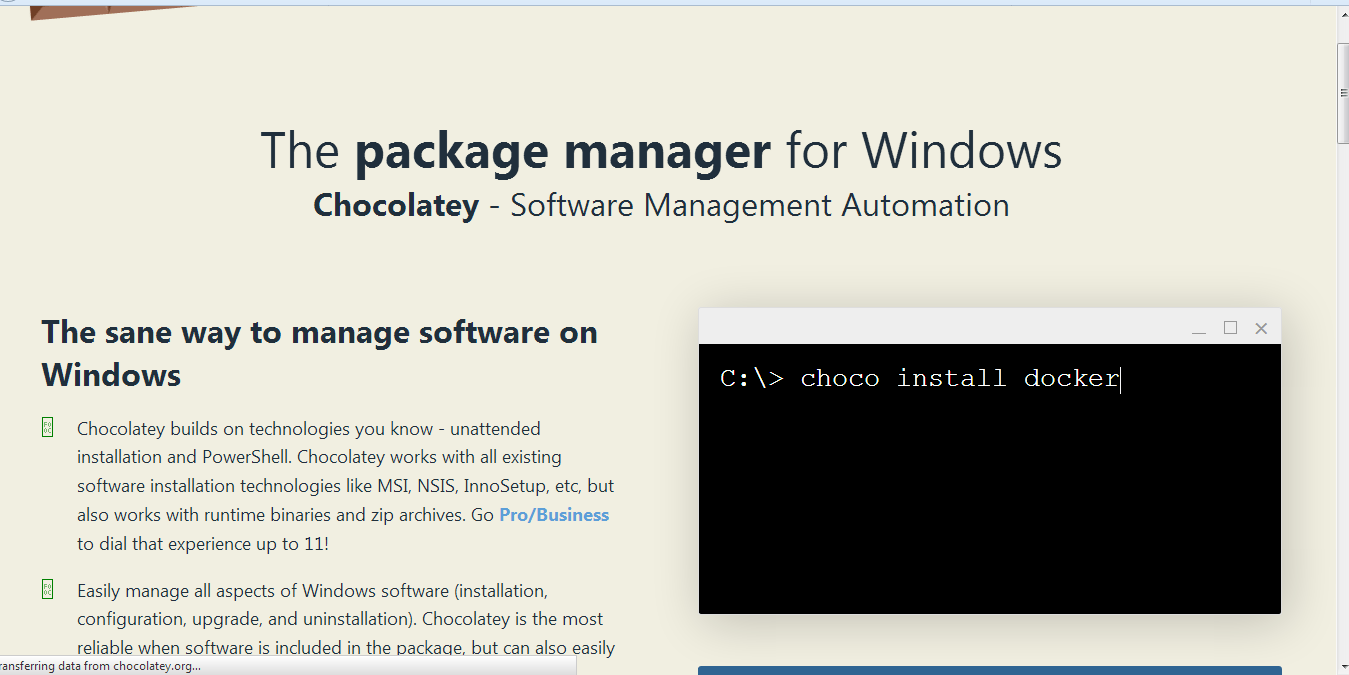The width and height of the screenshot is (1349, 675).
Task: Open the Pro/Business link
Action: click(x=554, y=515)
